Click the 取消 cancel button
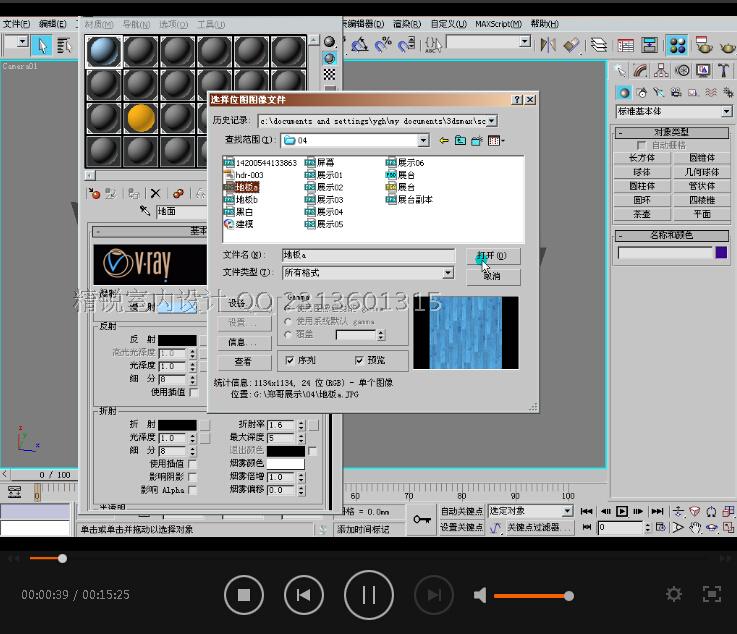737x634 pixels. click(493, 277)
